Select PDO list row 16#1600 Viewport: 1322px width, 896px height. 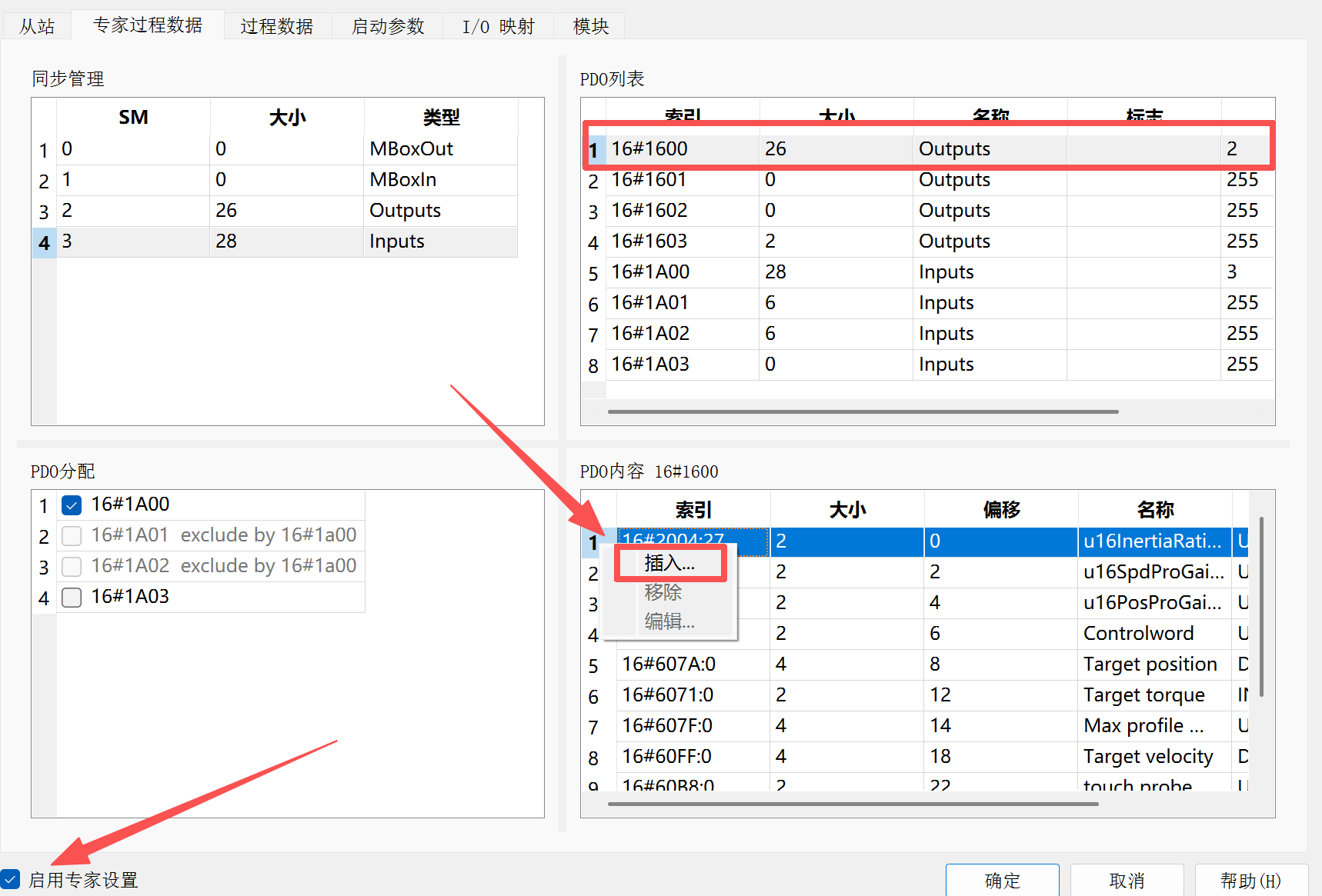(940, 149)
